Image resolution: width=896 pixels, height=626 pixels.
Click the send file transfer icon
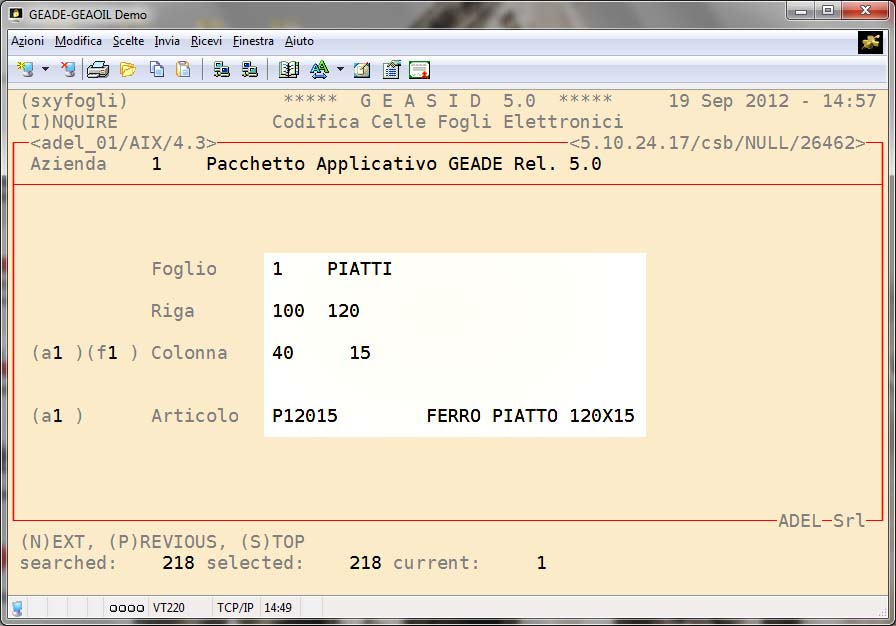(222, 70)
